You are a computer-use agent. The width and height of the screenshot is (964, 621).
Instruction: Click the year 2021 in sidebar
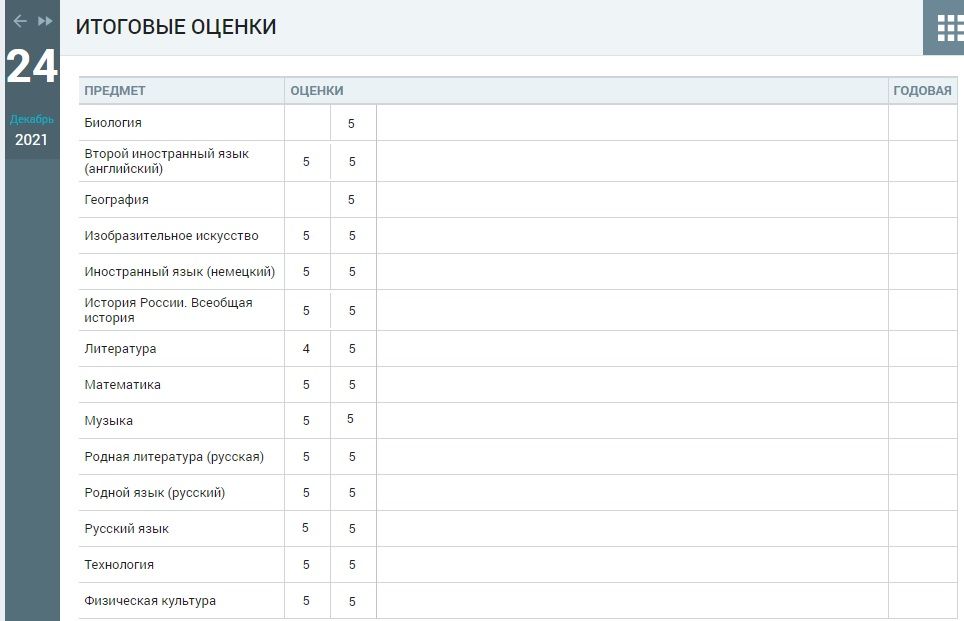(31, 140)
